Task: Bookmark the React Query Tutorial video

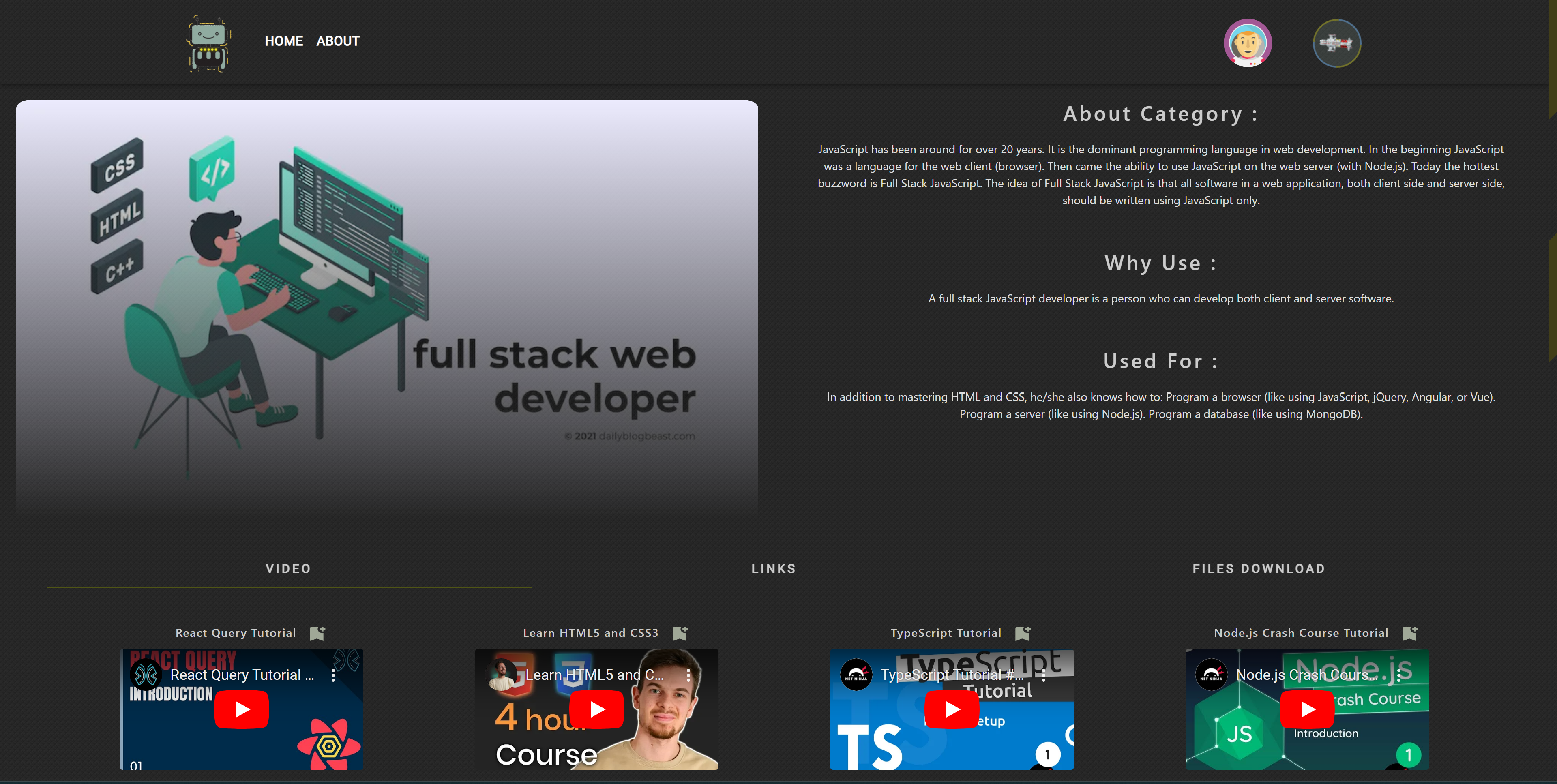Action: [x=317, y=633]
